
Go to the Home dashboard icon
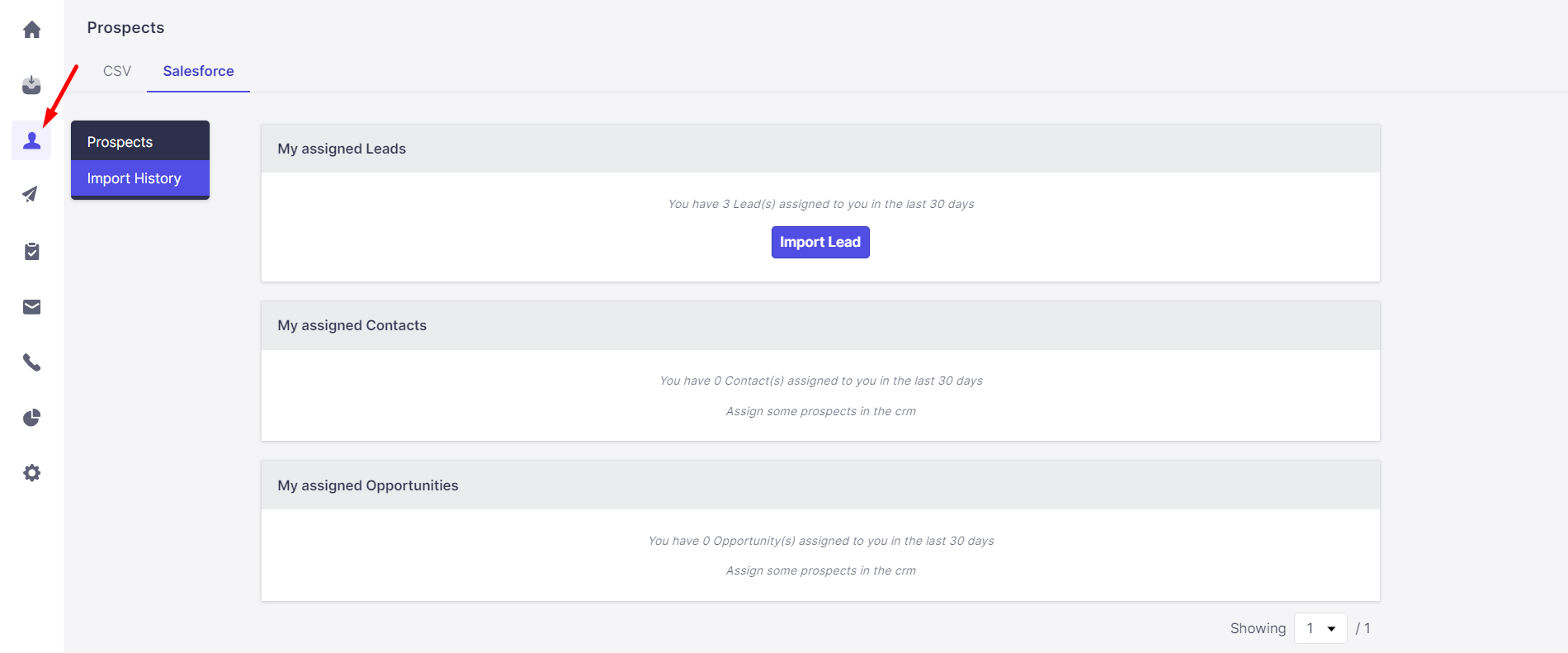point(31,30)
